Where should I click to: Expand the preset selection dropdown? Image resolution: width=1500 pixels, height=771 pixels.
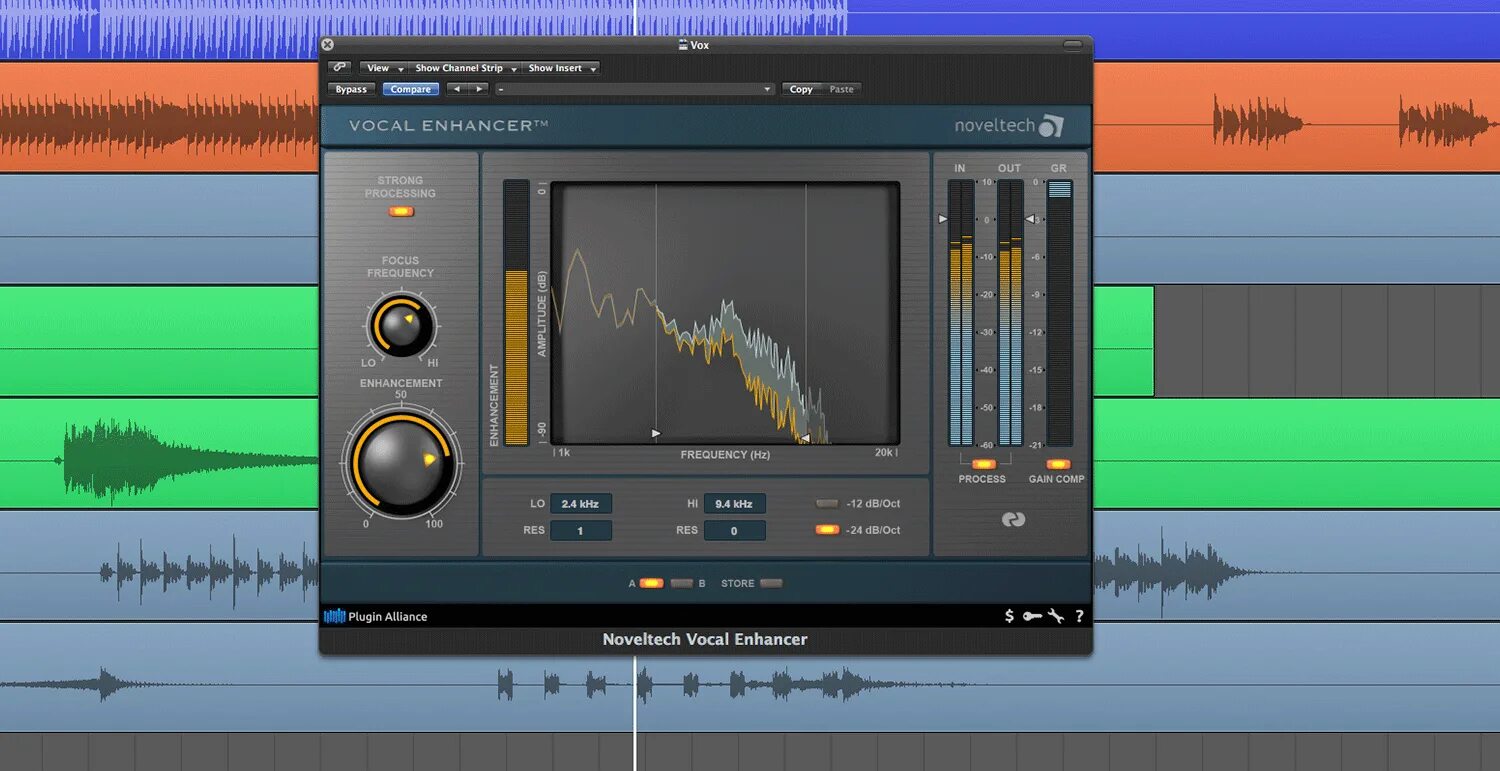[635, 89]
